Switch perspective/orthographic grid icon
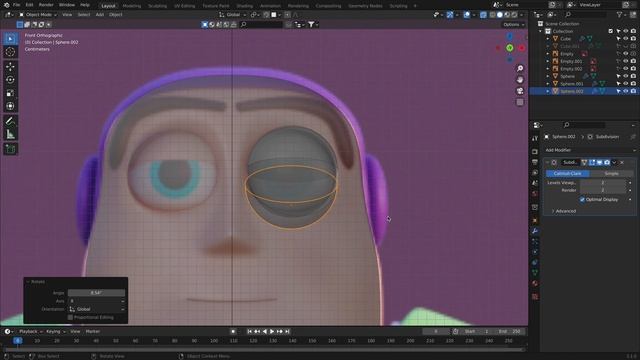The image size is (640, 360). pos(520,102)
